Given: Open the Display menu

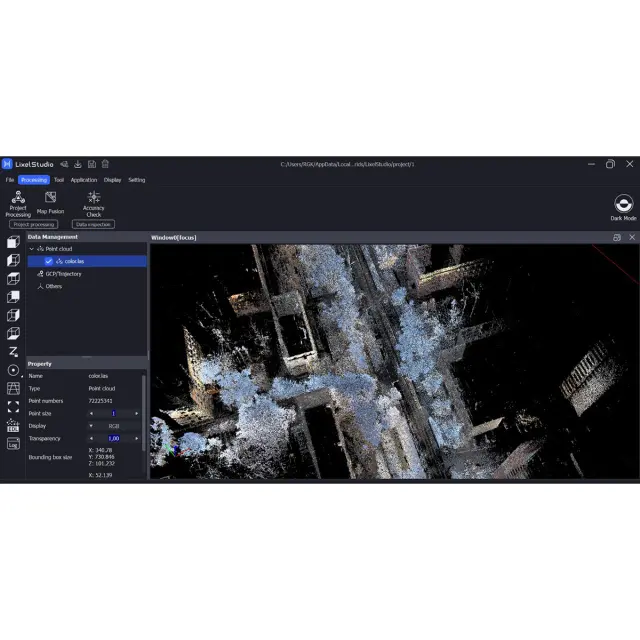Looking at the screenshot, I should coord(112,180).
